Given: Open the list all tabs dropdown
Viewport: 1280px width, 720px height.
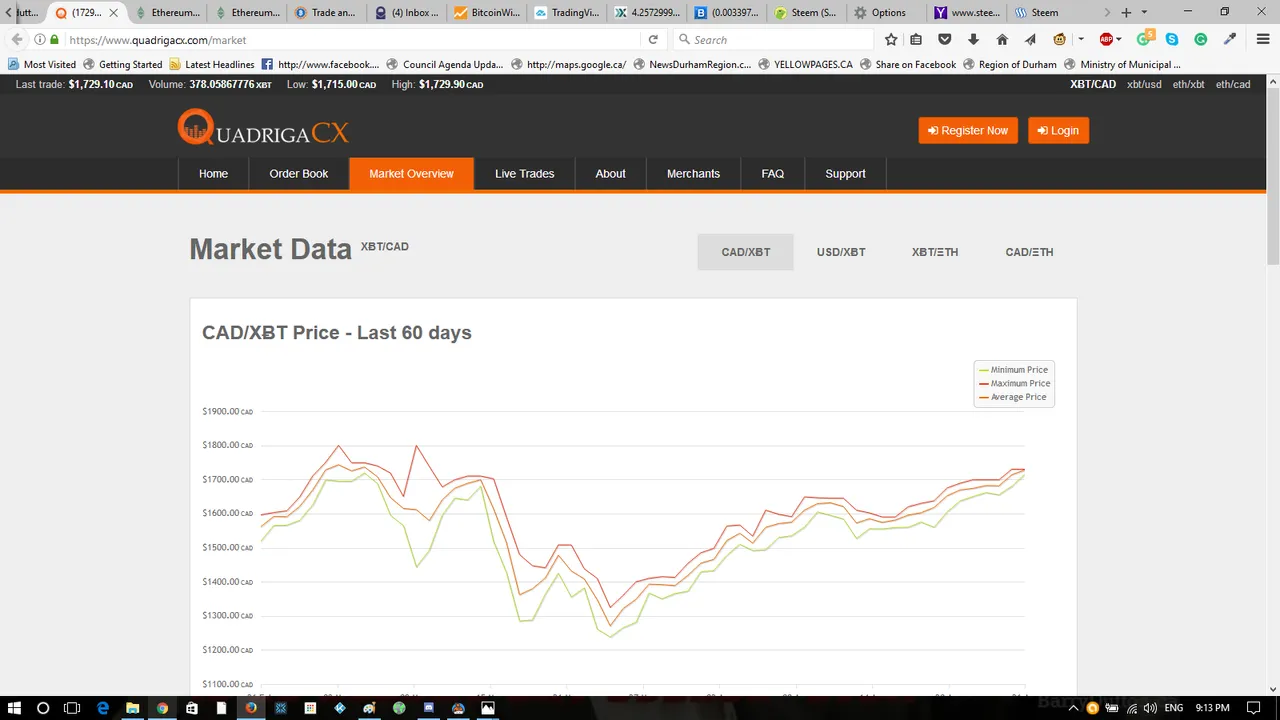Looking at the screenshot, I should (1144, 13).
